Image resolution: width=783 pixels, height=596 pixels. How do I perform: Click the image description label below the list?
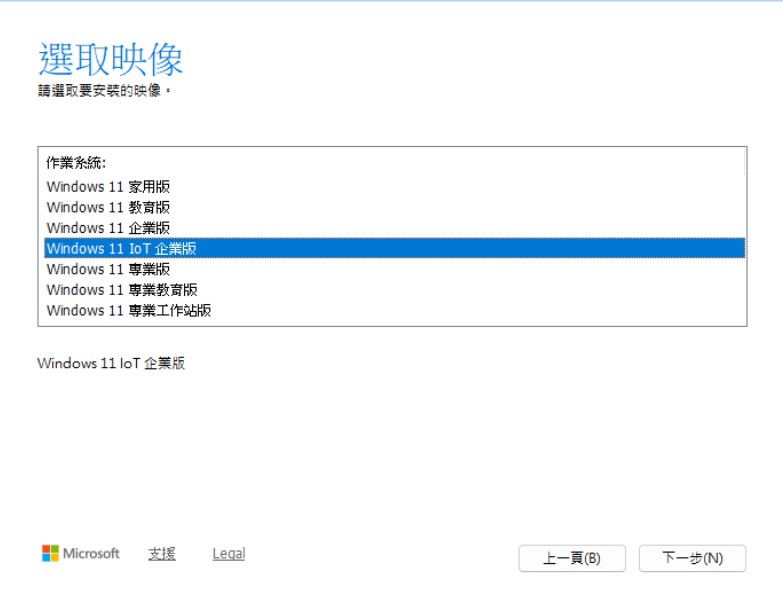click(x=111, y=363)
